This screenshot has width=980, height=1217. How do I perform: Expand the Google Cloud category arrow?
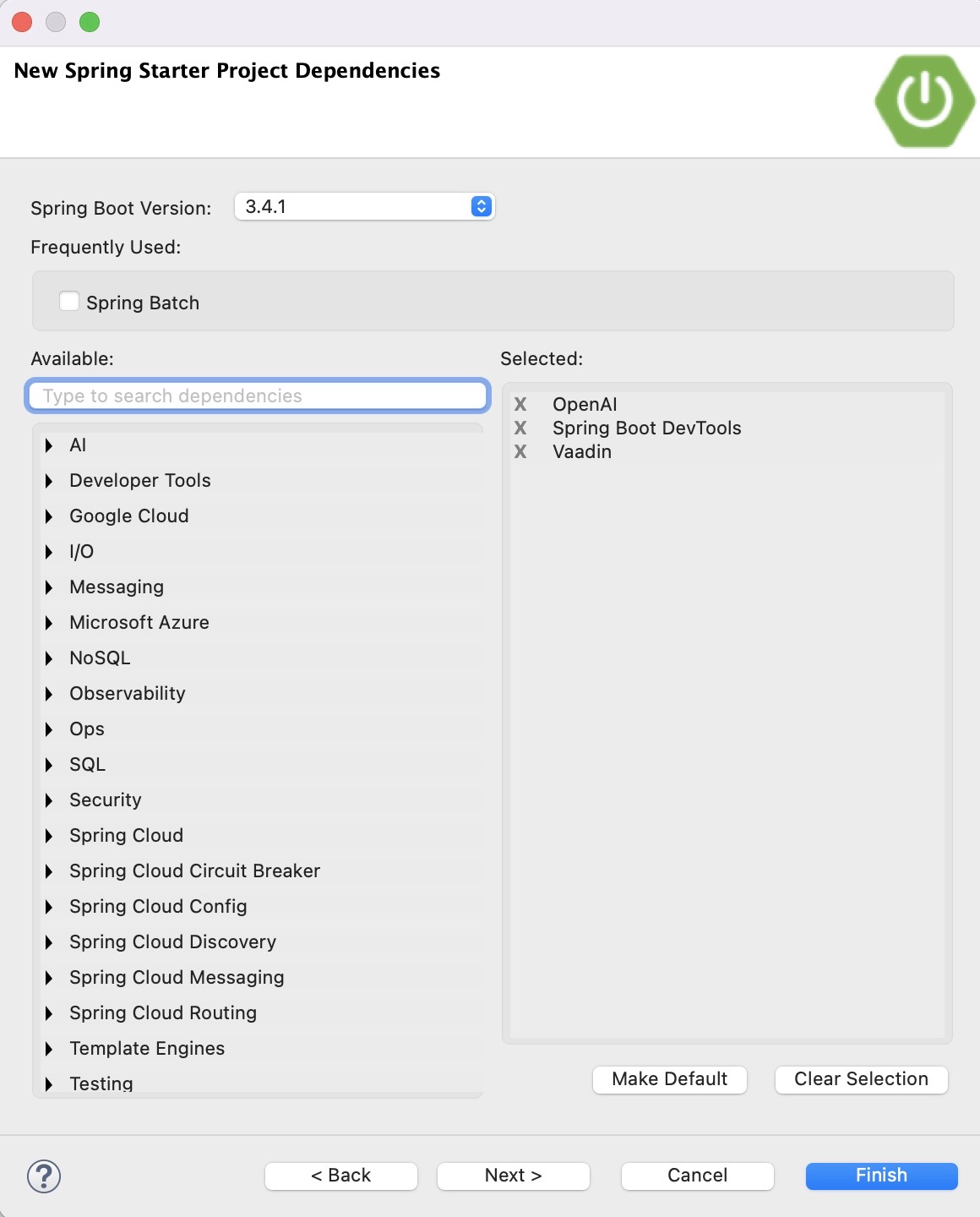[x=49, y=516]
